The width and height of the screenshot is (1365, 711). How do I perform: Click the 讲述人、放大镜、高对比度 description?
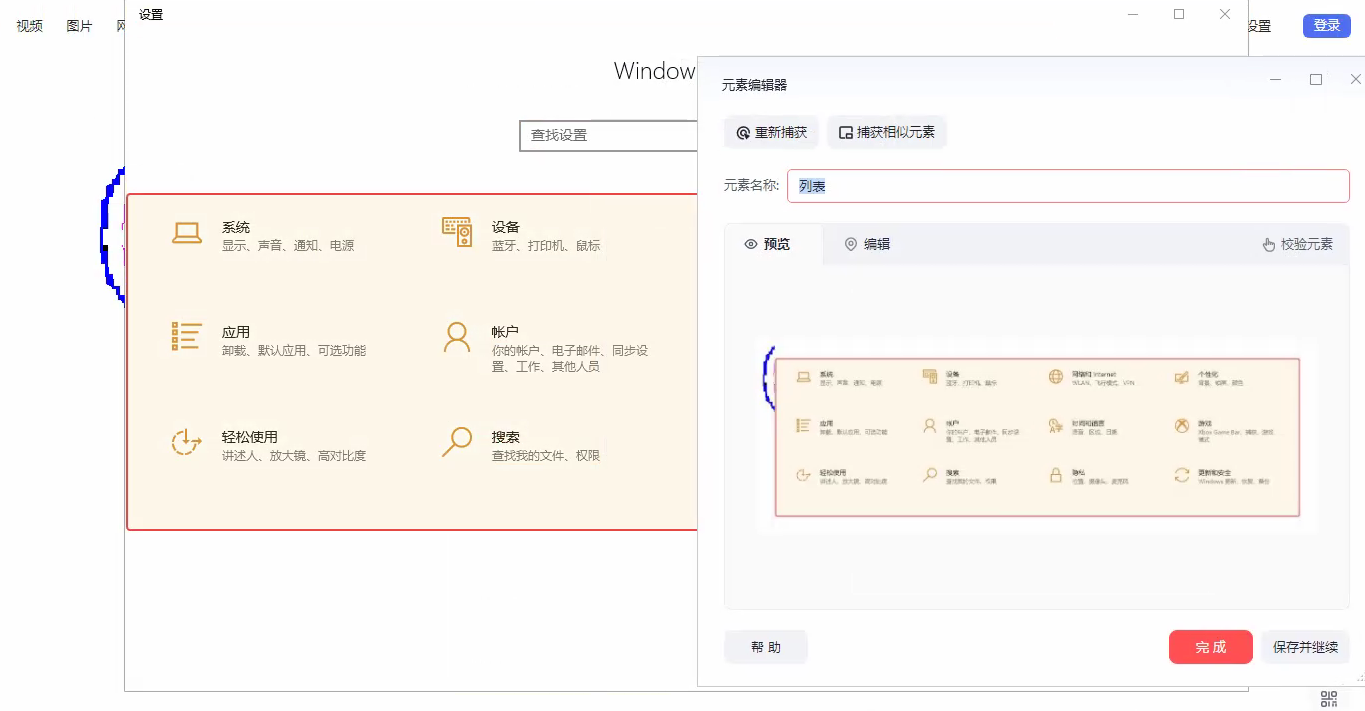tap(294, 456)
